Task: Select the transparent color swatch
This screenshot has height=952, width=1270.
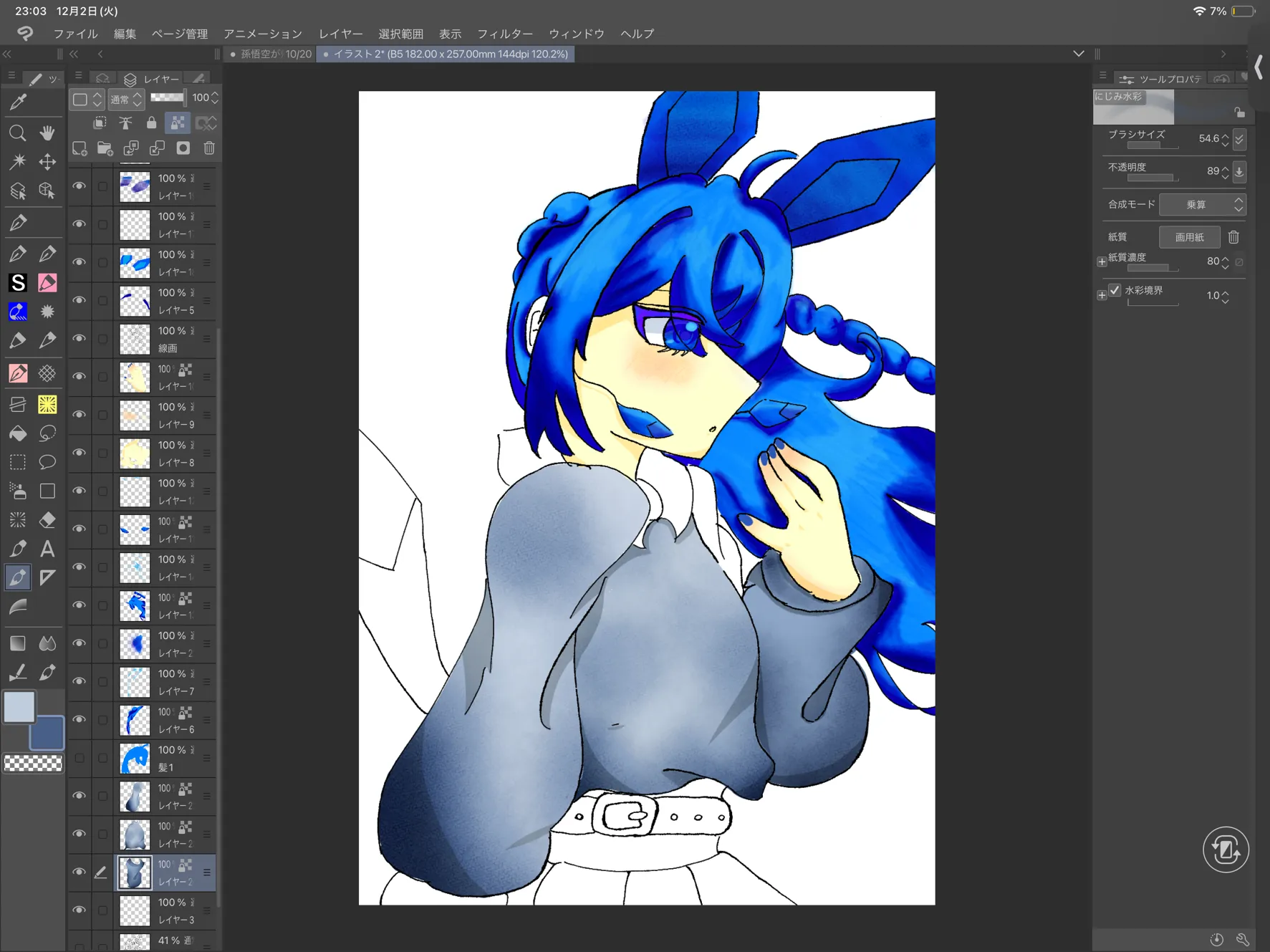Action: 33,764
